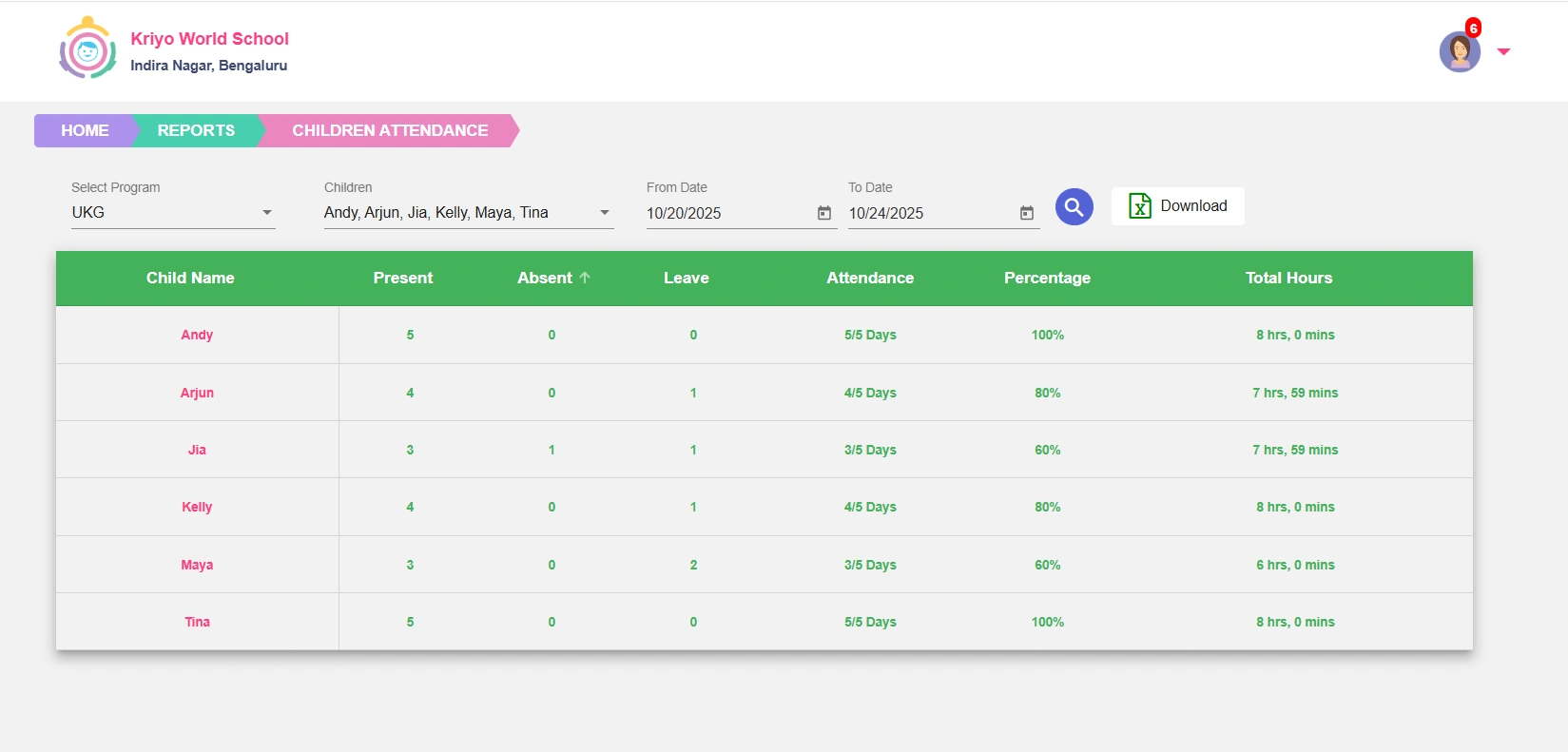The height and width of the screenshot is (752, 1568).
Task: Click Kelly's 4/5 Days attendance cell
Action: [870, 507]
